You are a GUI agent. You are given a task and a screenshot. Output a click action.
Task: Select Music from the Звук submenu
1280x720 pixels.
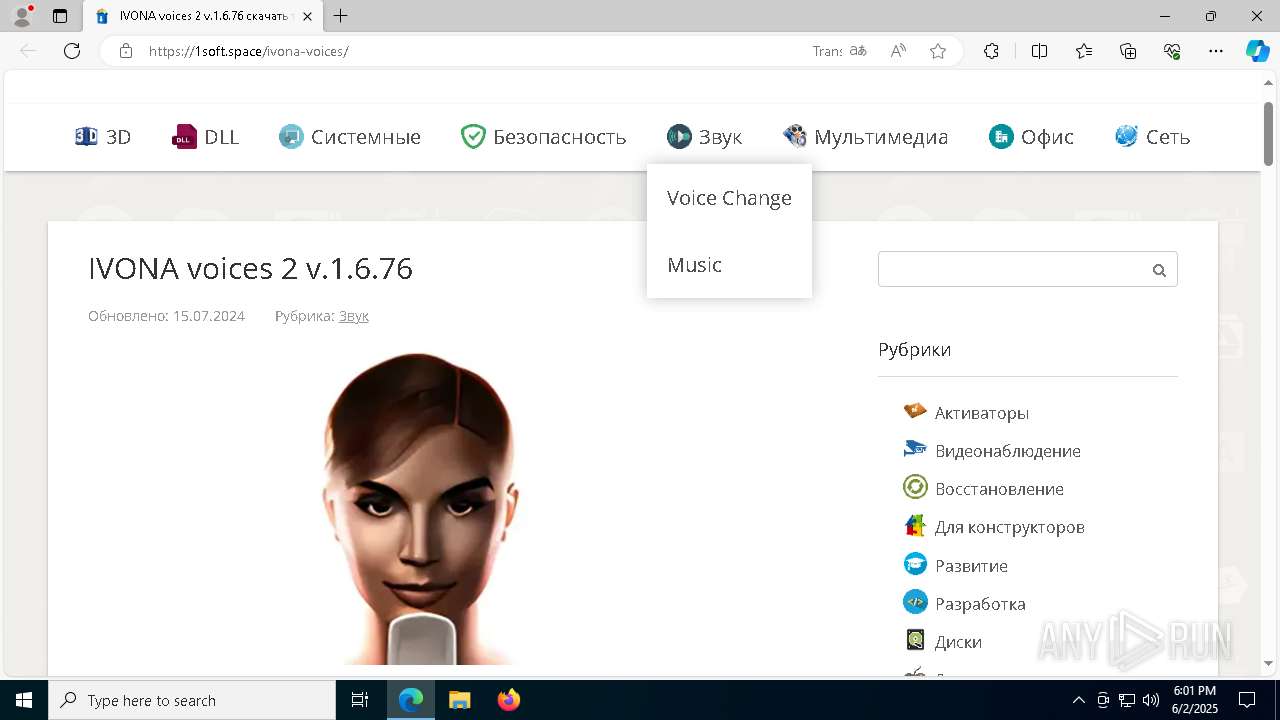694,265
